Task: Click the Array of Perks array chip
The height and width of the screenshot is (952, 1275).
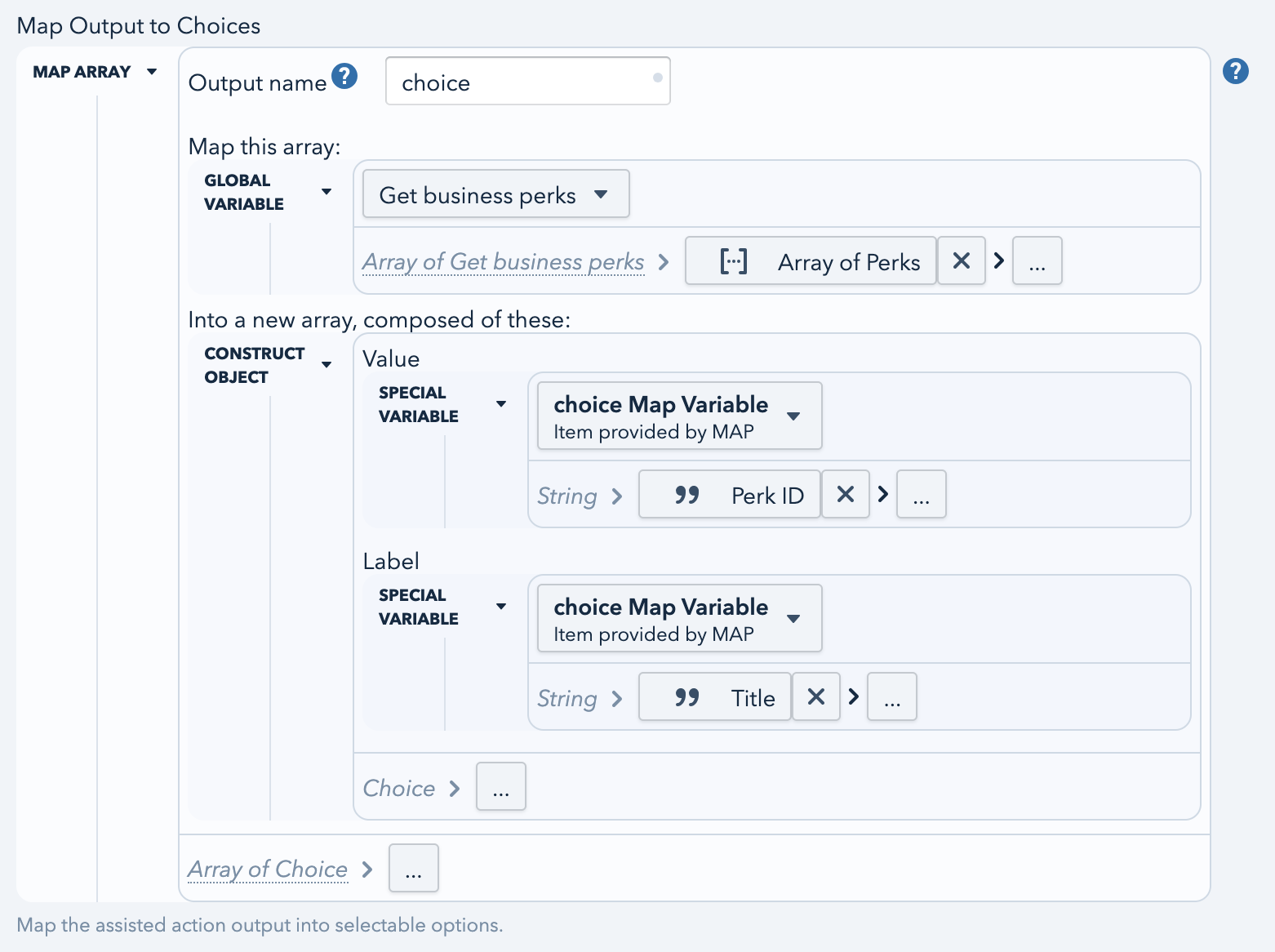Action: click(811, 261)
